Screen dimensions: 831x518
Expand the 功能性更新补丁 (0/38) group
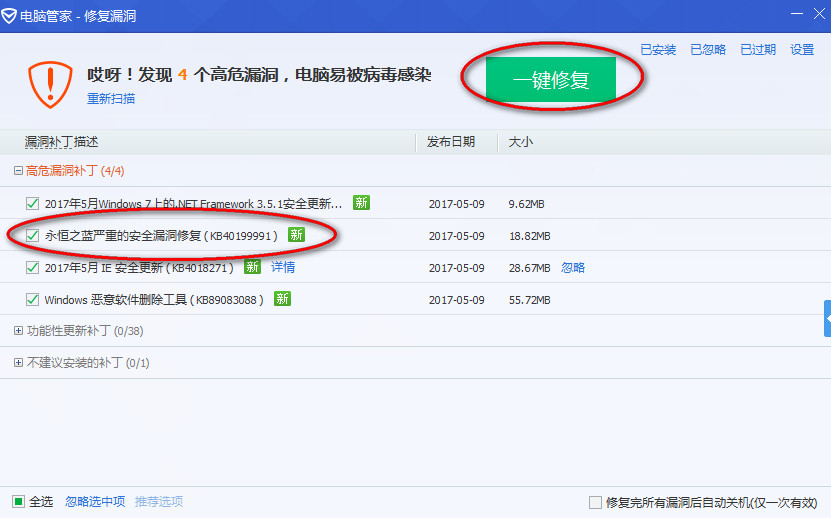tap(18, 331)
